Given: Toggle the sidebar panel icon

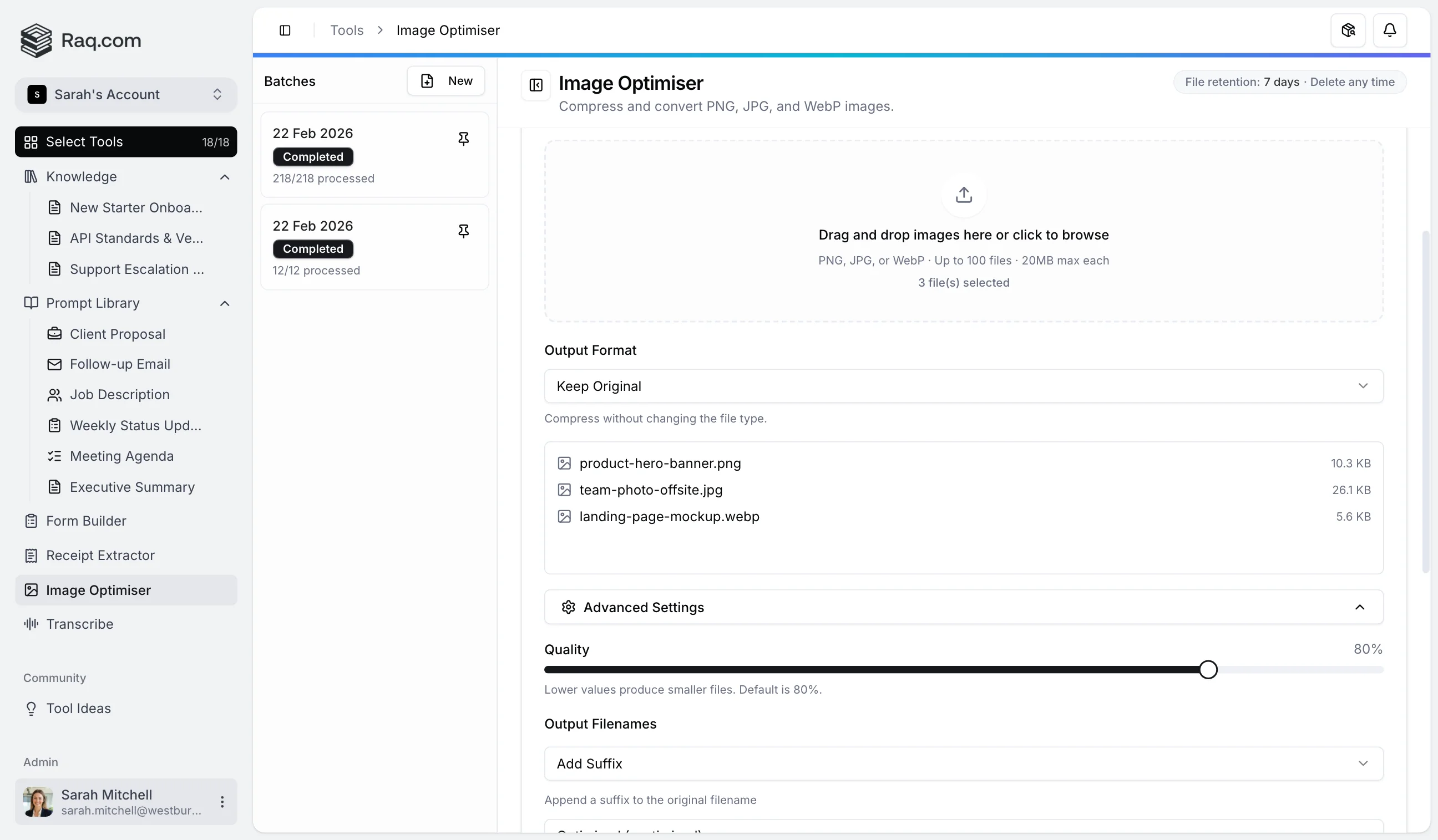Looking at the screenshot, I should [285, 30].
